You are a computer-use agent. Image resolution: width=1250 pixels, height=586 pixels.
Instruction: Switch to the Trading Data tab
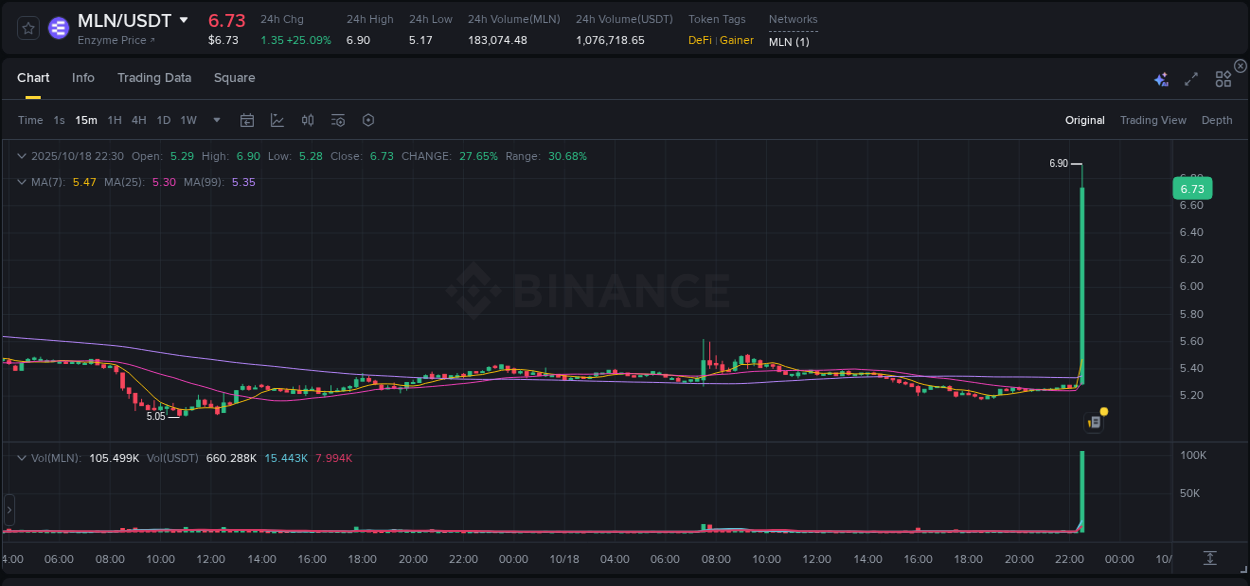(x=154, y=77)
